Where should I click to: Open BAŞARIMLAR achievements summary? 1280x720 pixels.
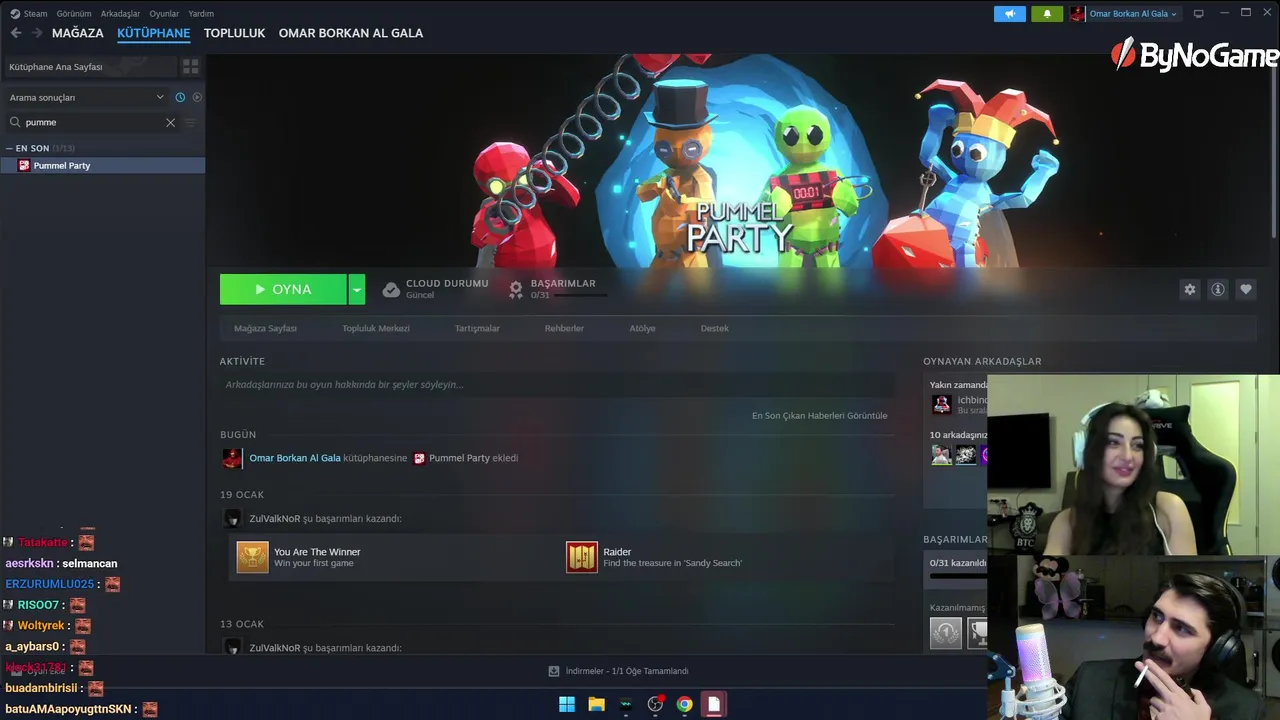557,289
